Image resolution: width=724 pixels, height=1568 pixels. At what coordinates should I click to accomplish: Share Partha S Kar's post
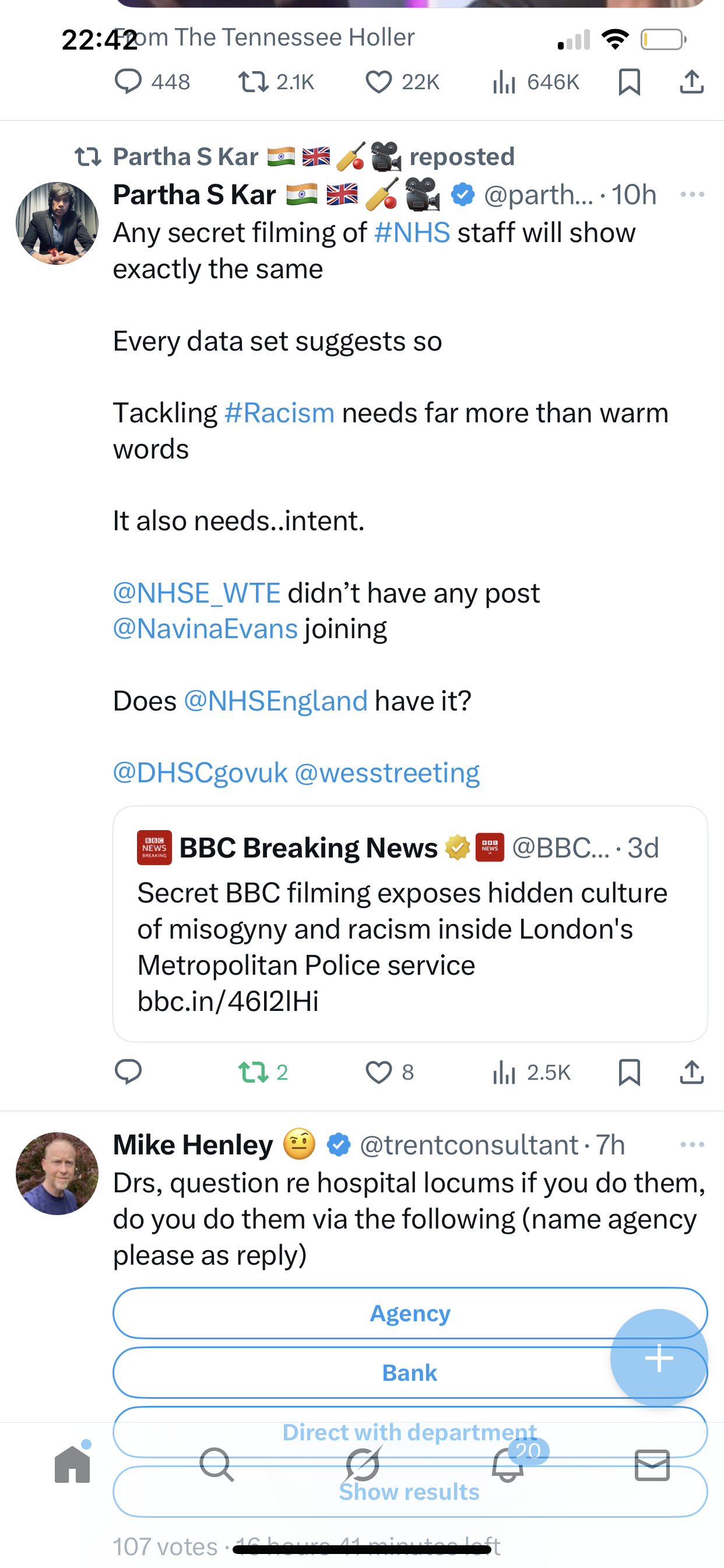692,1073
